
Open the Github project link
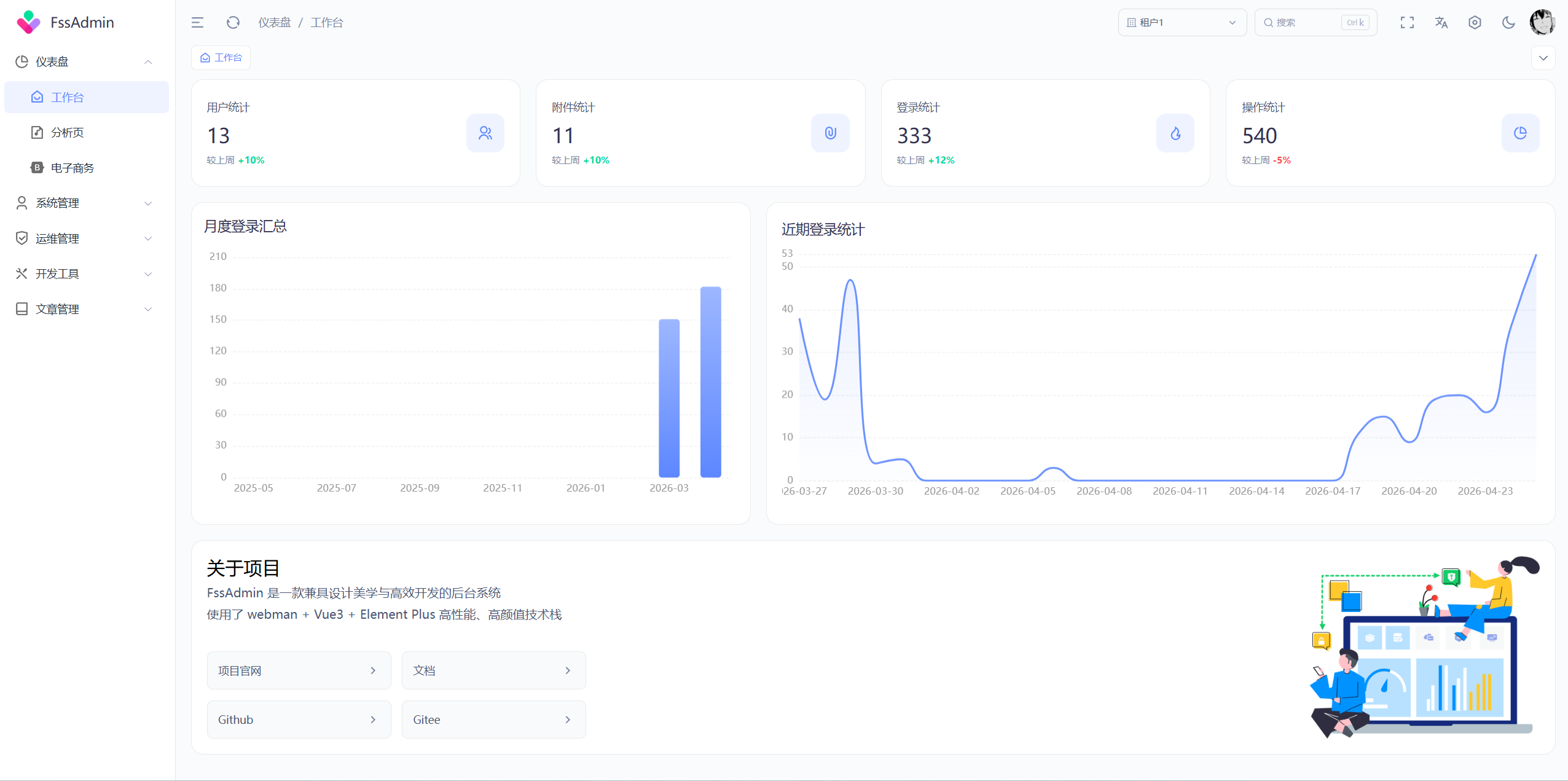[x=299, y=720]
